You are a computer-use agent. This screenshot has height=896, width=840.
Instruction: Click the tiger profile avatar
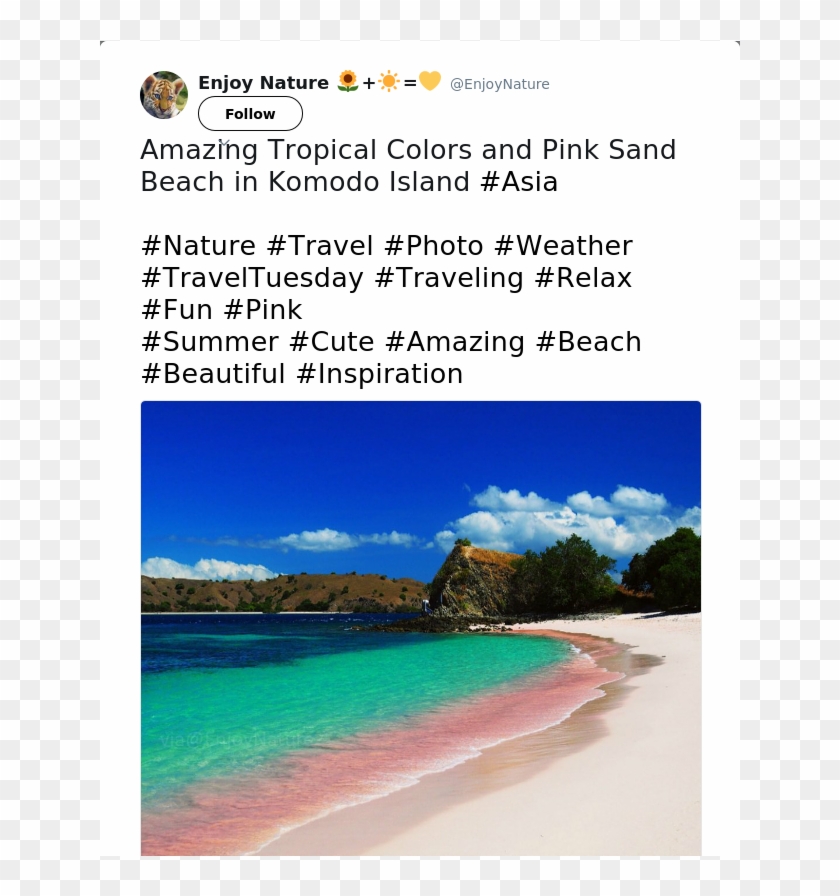164,94
